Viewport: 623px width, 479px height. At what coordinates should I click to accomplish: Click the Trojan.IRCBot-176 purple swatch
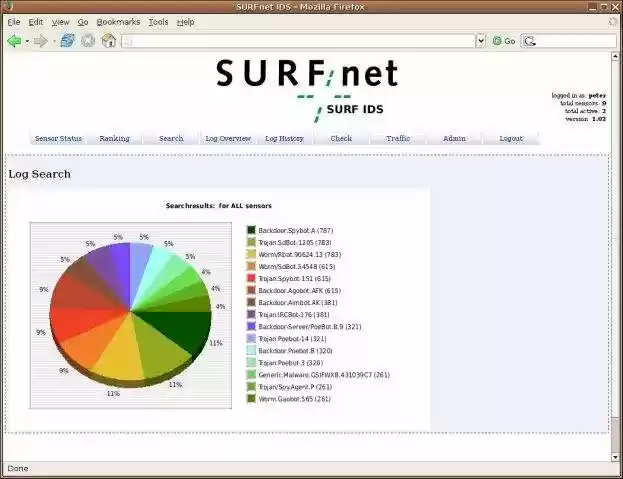click(251, 314)
